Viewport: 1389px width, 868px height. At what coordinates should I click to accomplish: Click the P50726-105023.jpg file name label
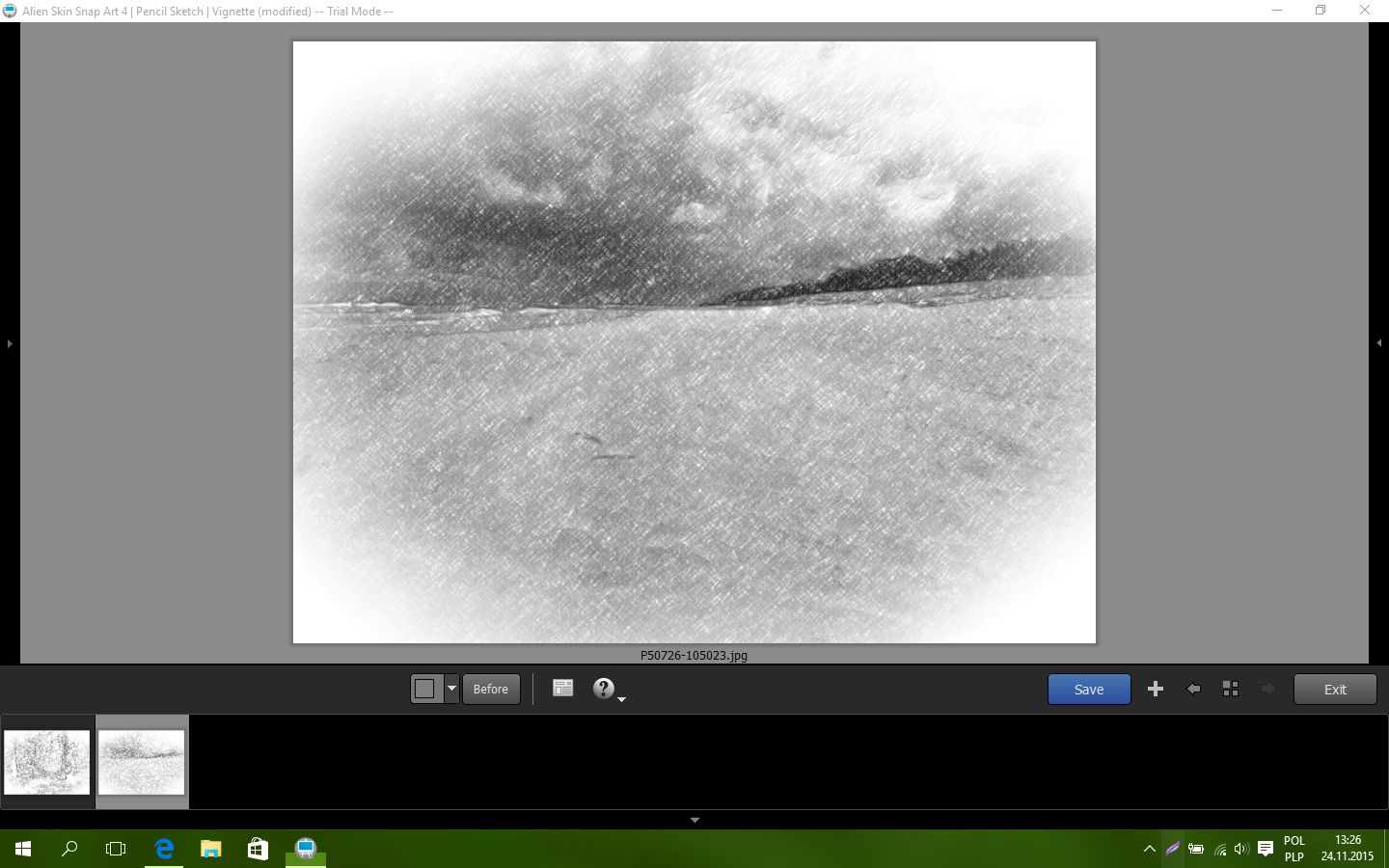(x=694, y=655)
